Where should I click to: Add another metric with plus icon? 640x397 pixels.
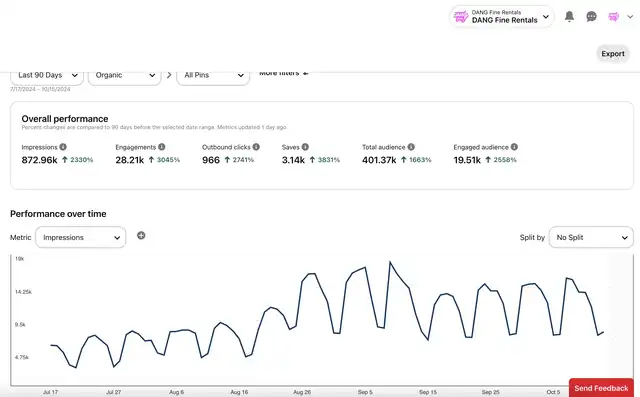pos(141,235)
